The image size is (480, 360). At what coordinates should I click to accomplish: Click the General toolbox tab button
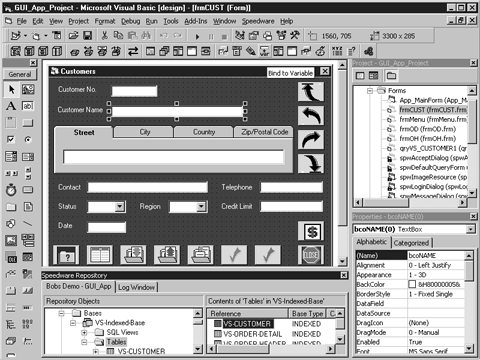[20, 74]
